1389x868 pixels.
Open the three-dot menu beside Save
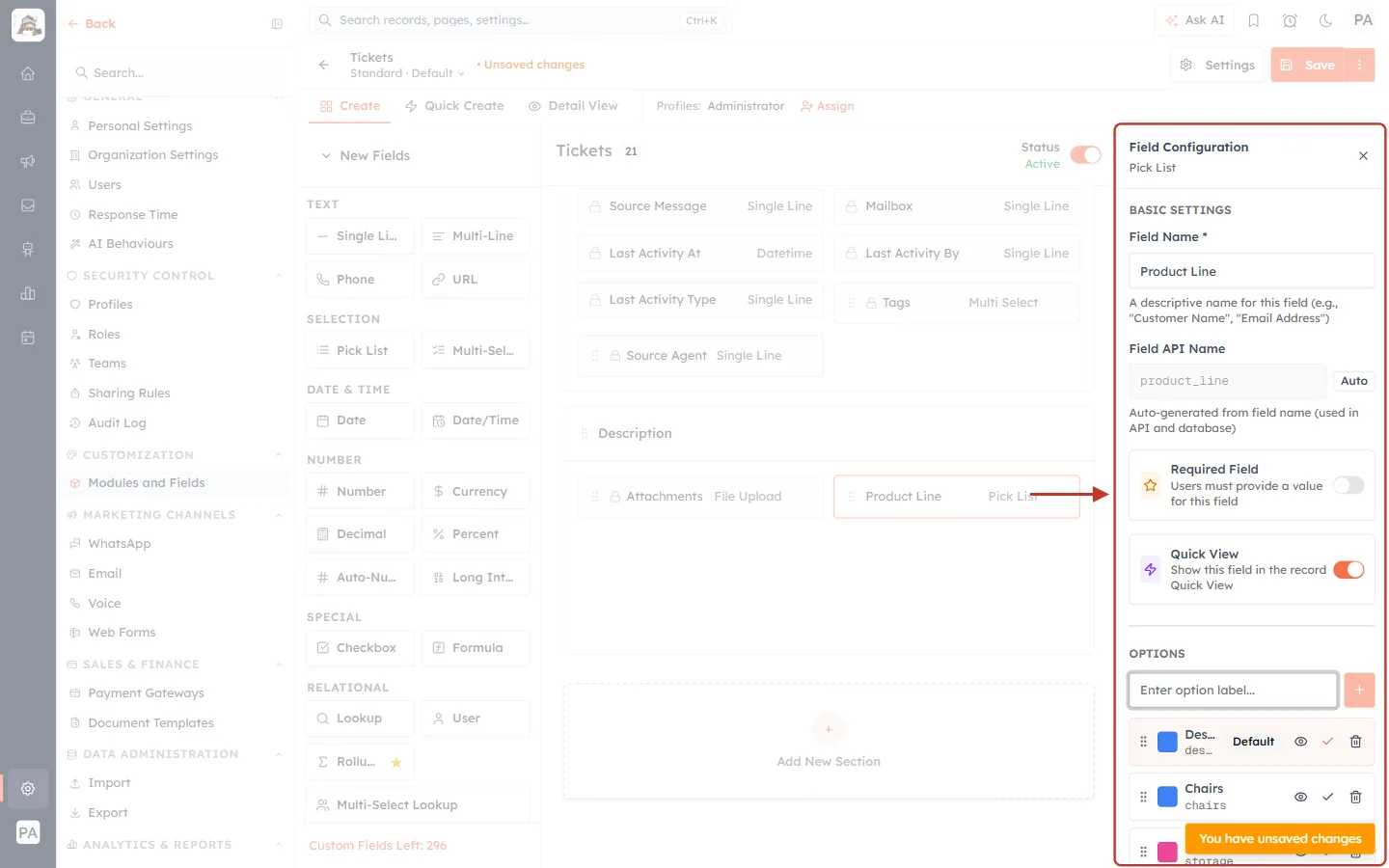click(1359, 65)
